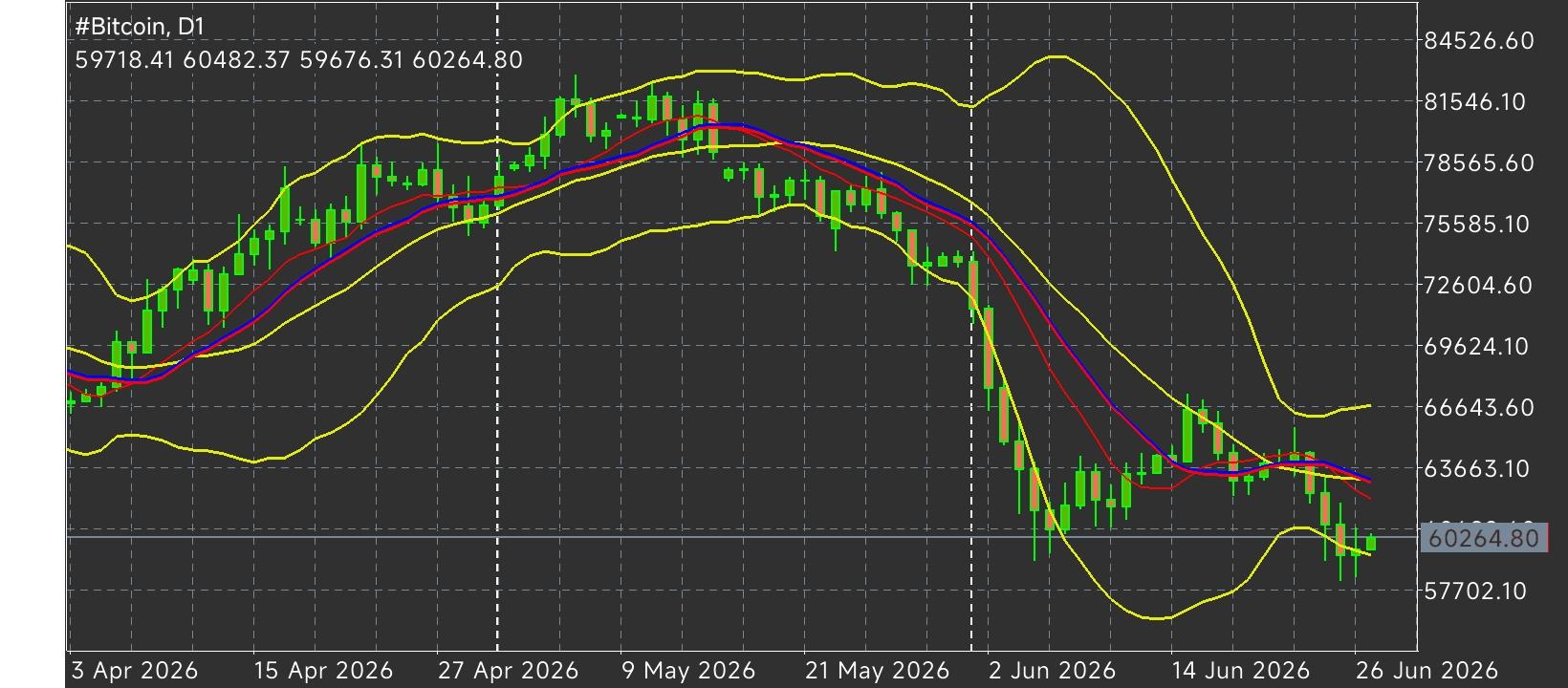Click the 78565.60 price axis label
Viewport: 1568px width, 688px height.
1479,163
